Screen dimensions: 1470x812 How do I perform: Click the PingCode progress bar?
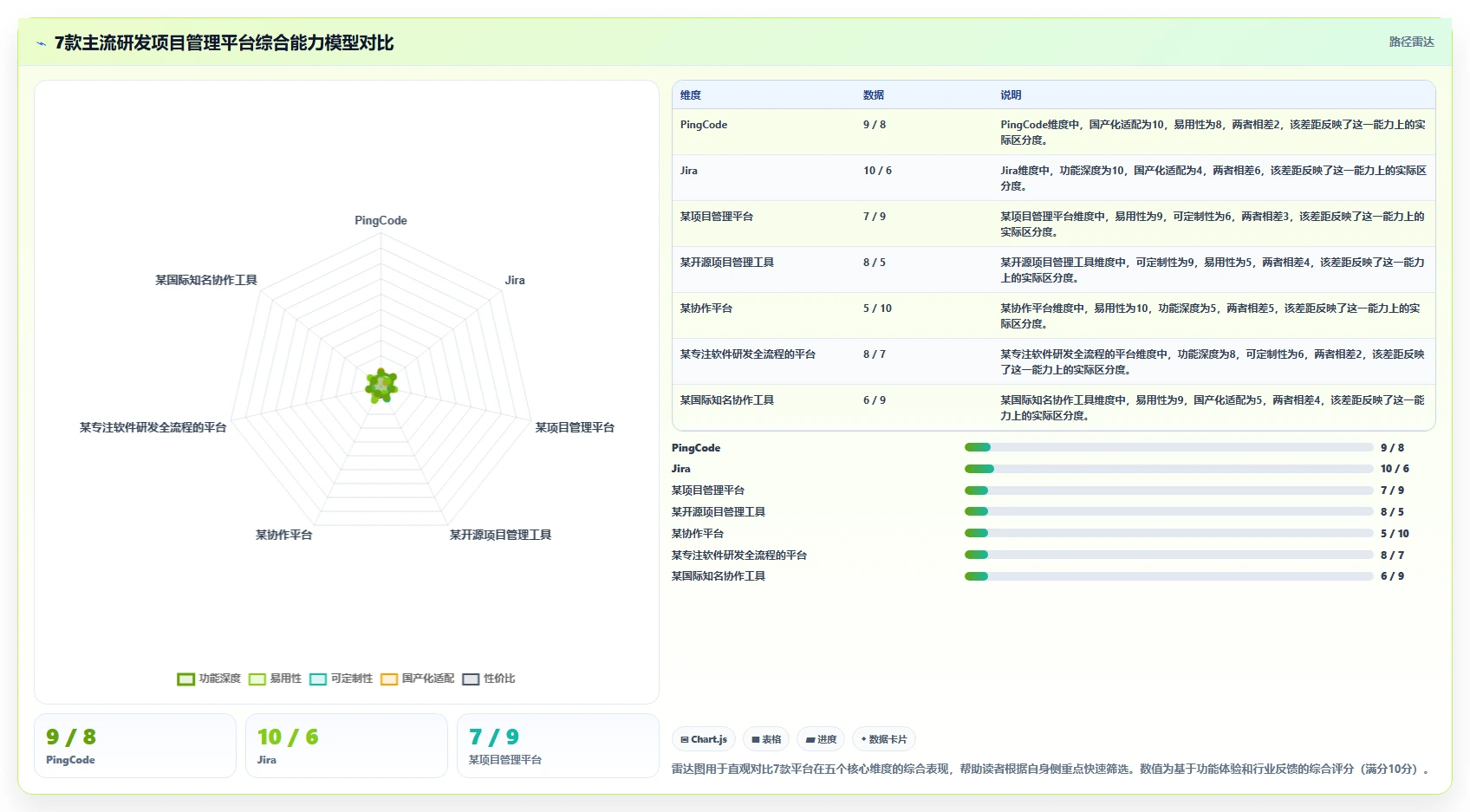coord(1169,448)
